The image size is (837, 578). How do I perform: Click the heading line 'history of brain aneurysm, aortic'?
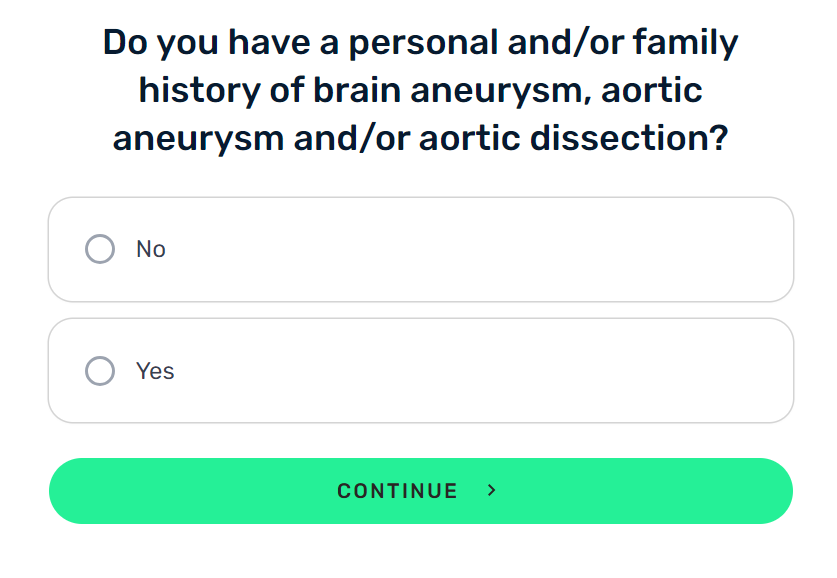(x=421, y=90)
